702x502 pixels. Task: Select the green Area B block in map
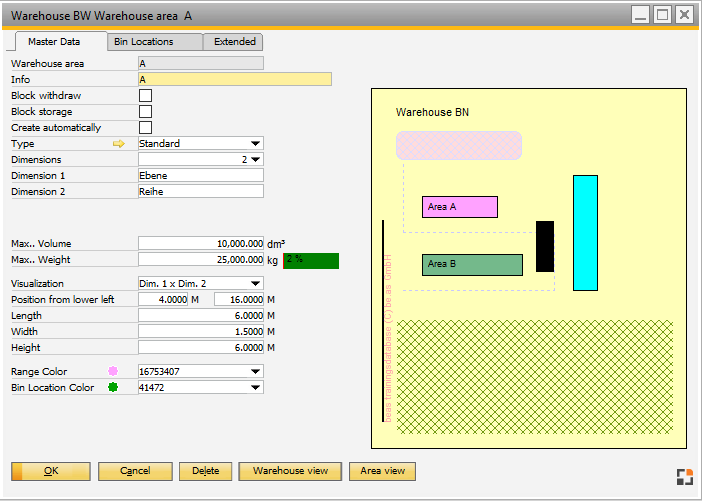[x=472, y=264]
